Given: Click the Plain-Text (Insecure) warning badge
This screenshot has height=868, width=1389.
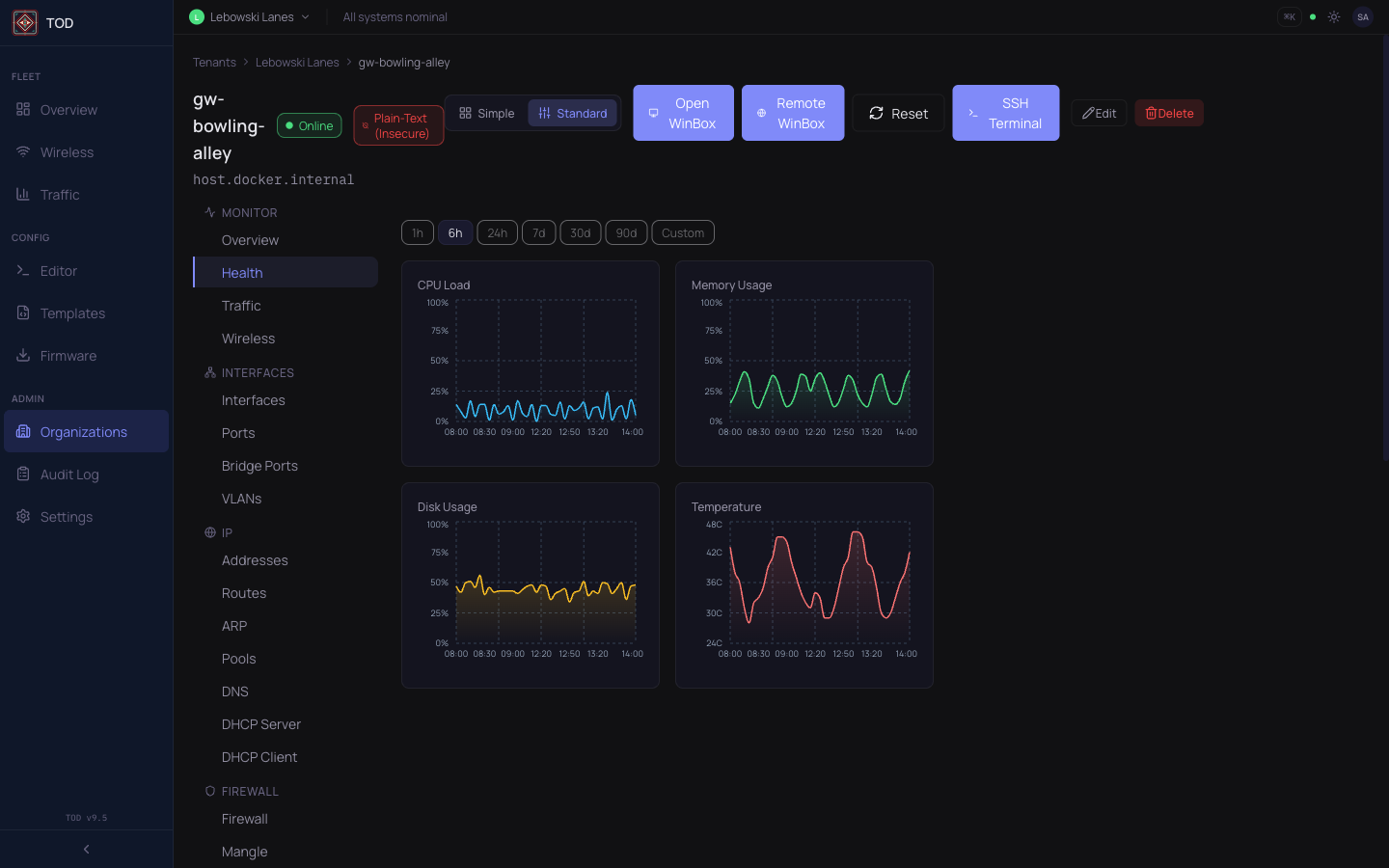Looking at the screenshot, I should pos(397,124).
